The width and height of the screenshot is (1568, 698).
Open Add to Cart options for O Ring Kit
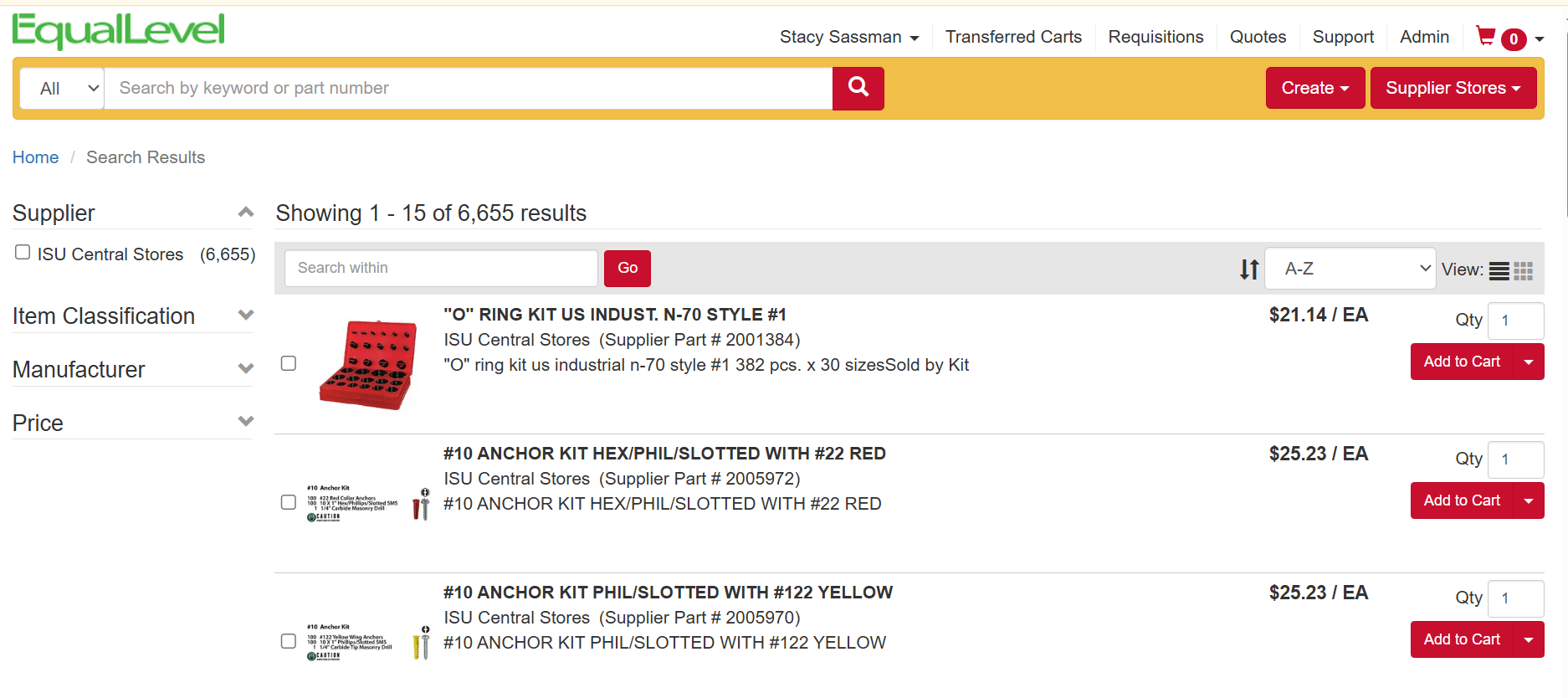(x=1530, y=362)
